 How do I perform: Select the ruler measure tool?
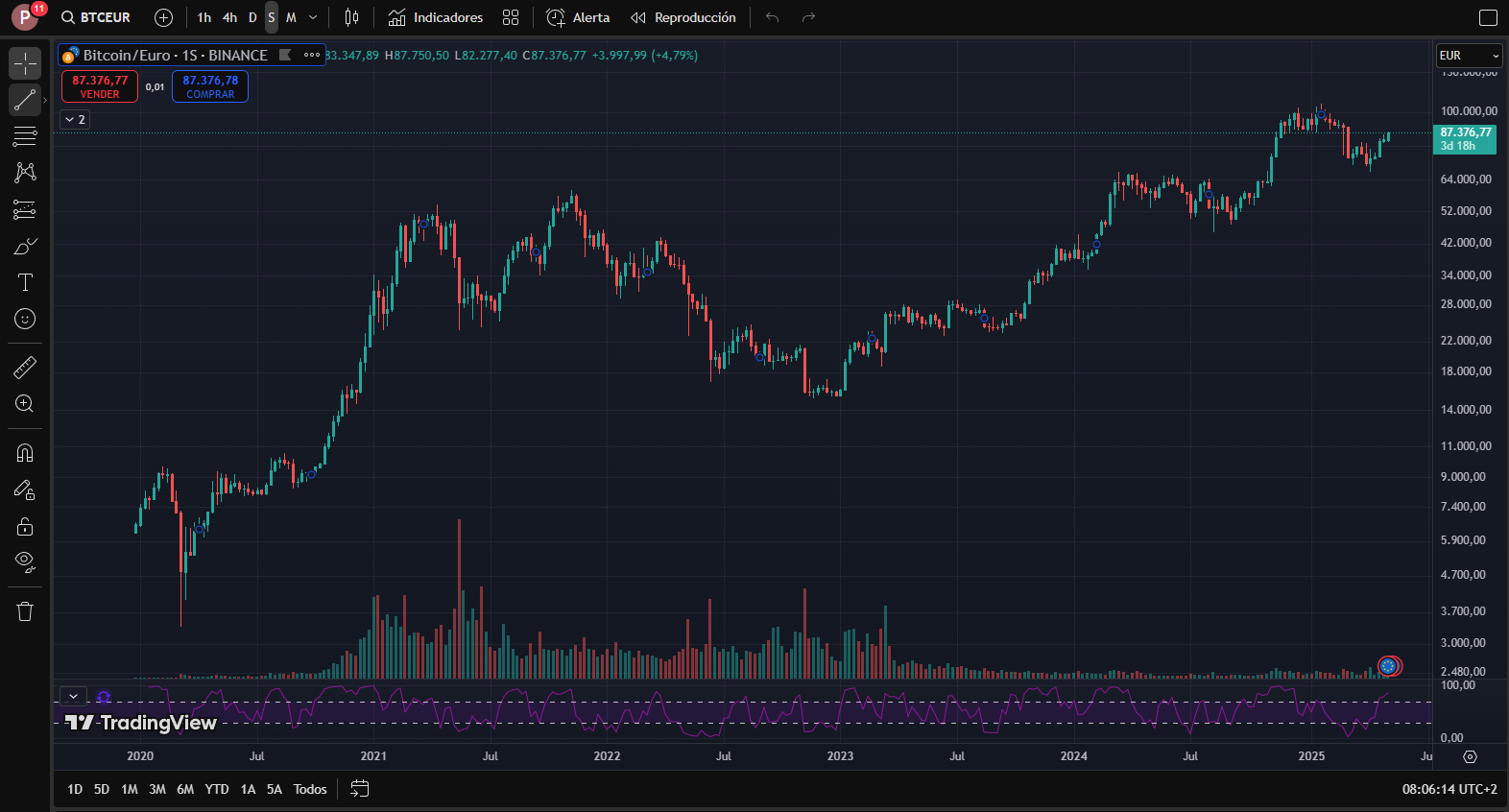click(25, 367)
